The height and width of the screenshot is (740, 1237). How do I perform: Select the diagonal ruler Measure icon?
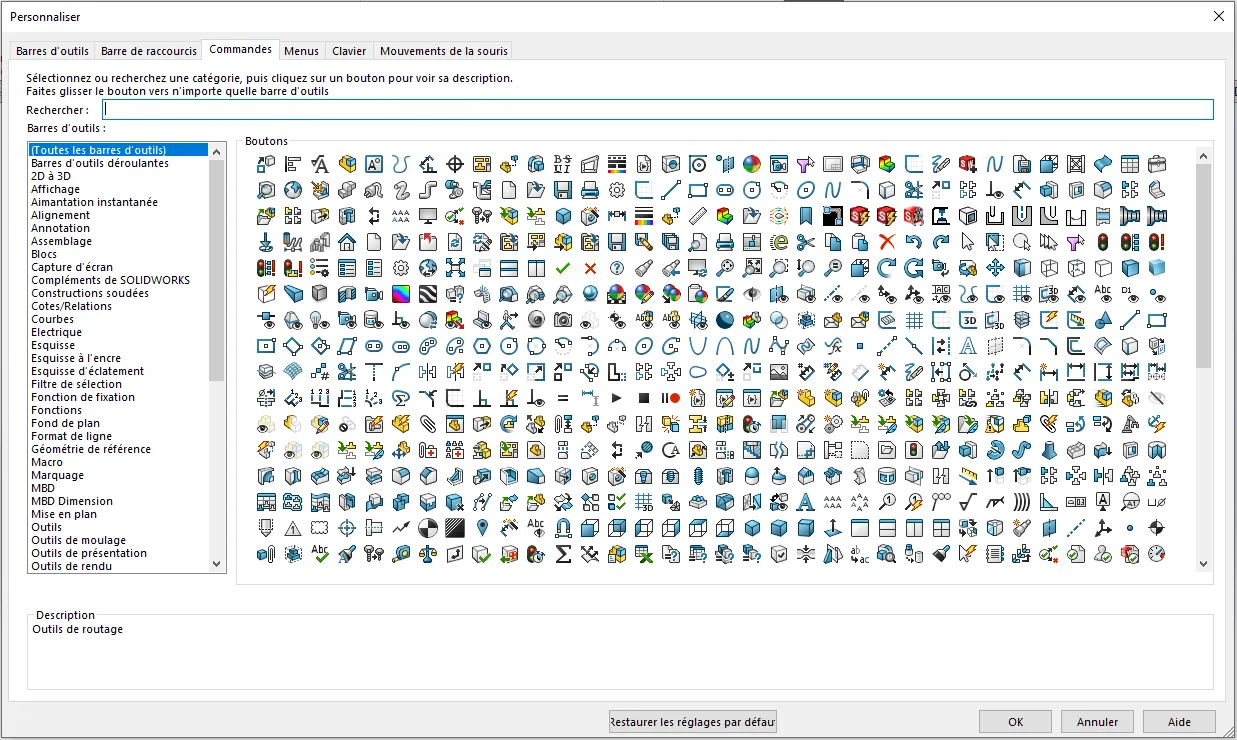point(698,216)
